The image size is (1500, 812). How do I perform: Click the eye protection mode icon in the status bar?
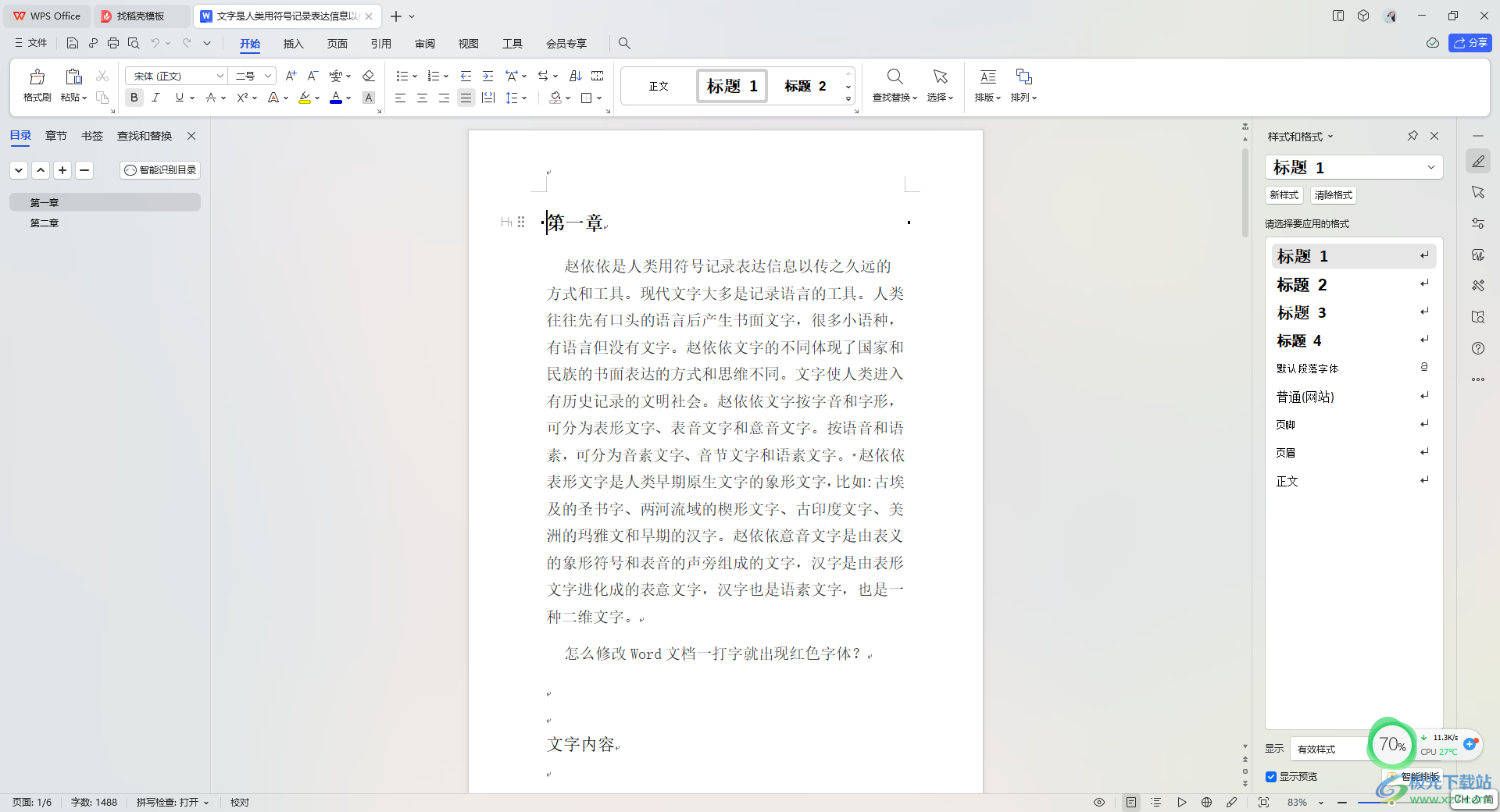tap(1098, 802)
